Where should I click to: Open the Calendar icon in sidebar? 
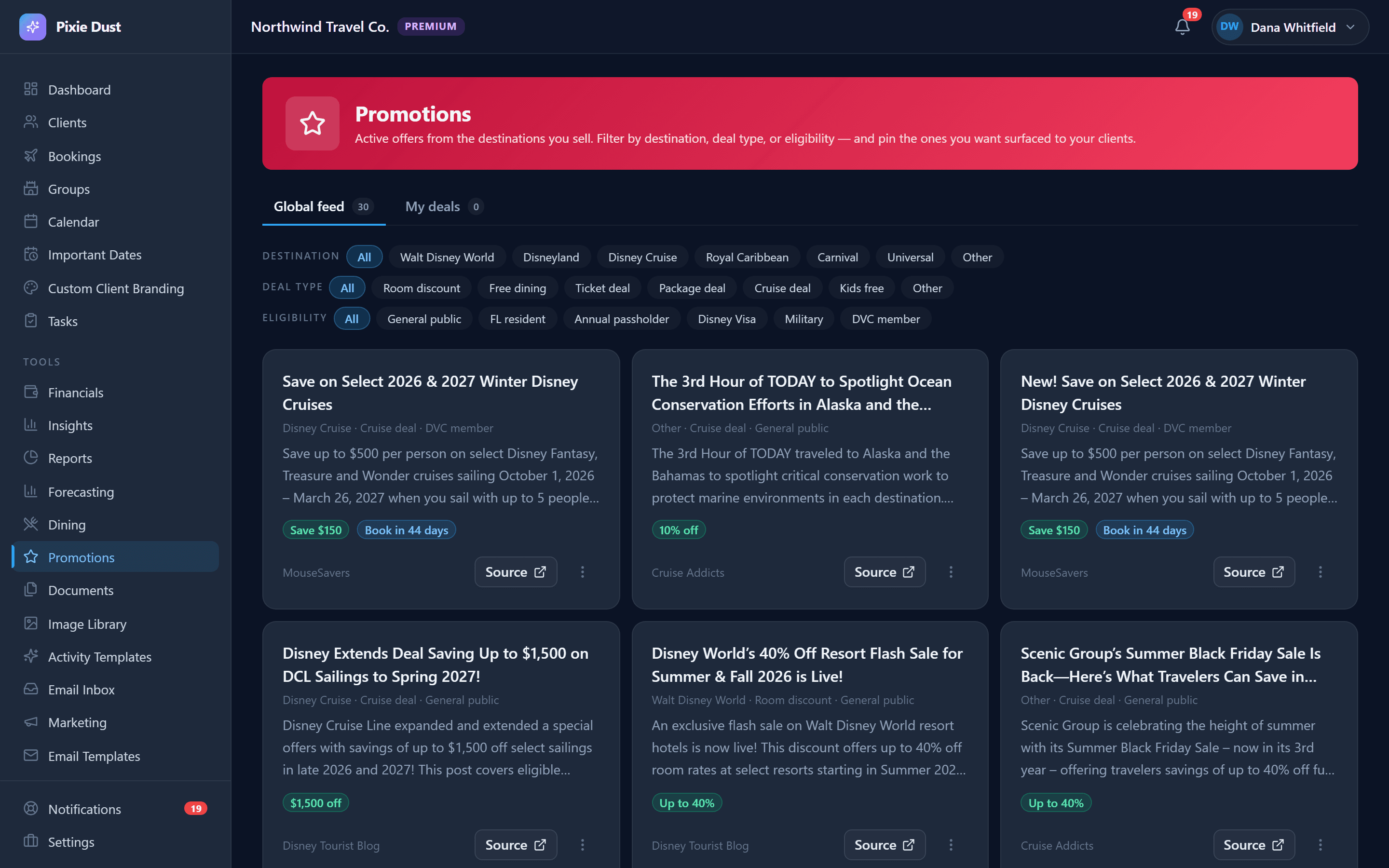pyautogui.click(x=31, y=221)
